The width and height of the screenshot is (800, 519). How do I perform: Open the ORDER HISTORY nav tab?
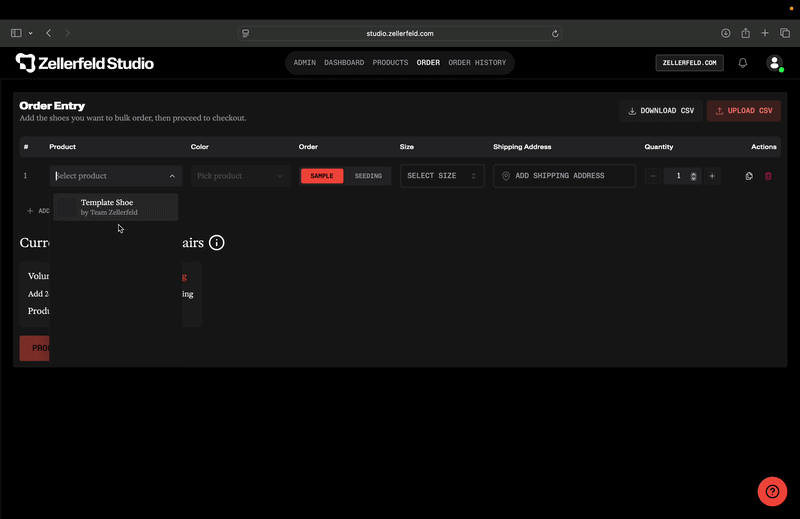[477, 63]
